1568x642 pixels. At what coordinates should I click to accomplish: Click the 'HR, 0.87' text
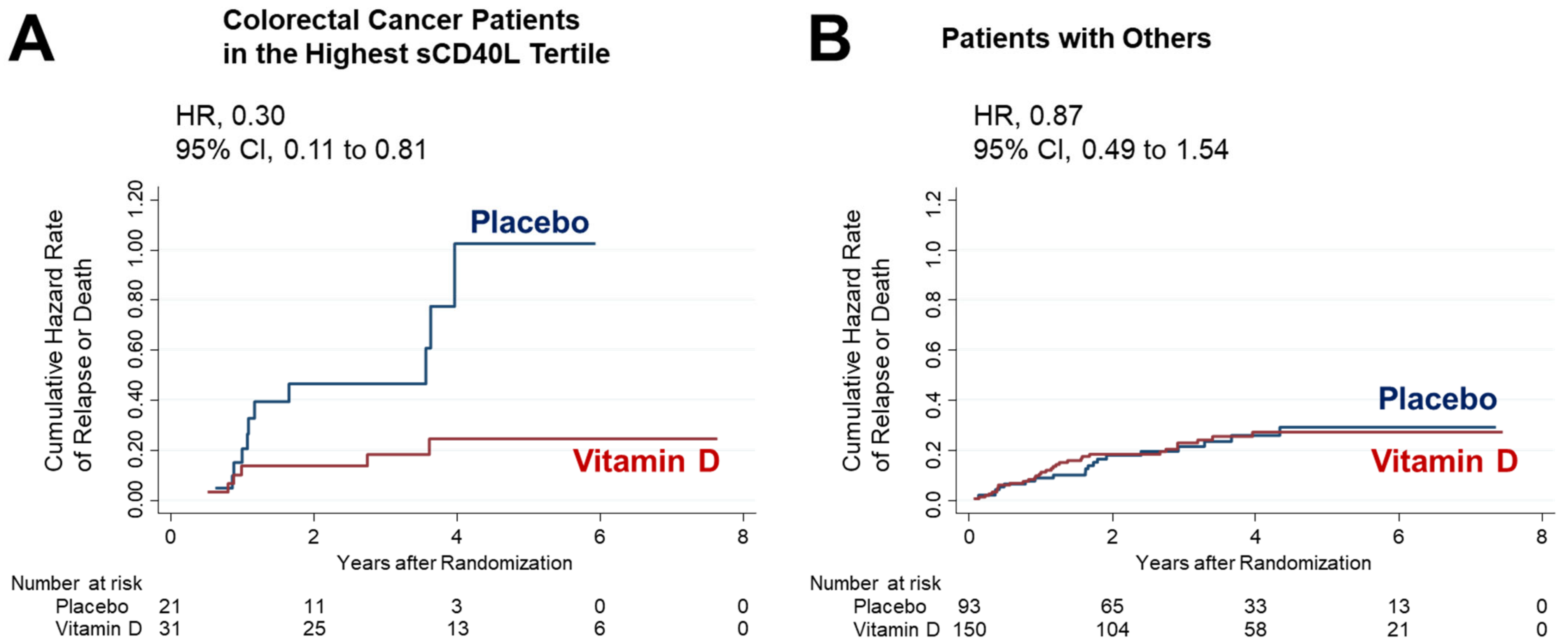pos(1027,116)
